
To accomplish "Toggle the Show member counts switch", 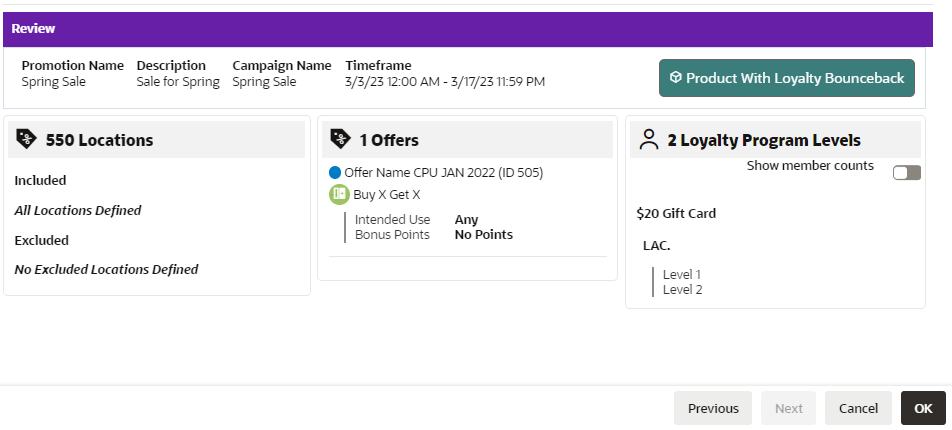I will click(x=906, y=173).
